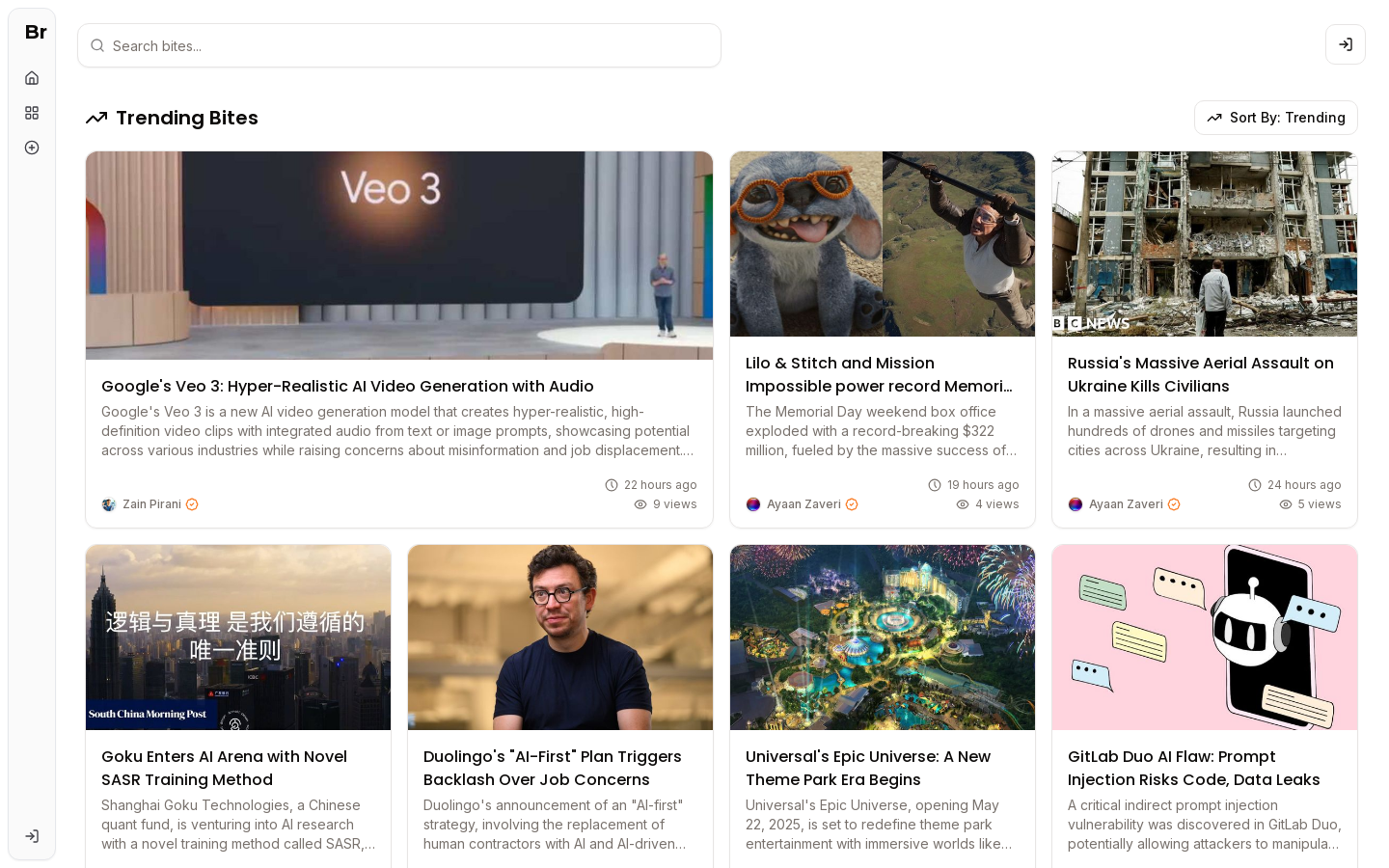Image resolution: width=1389 pixels, height=868 pixels.
Task: Click the Trending Bites heading
Action: point(187,118)
